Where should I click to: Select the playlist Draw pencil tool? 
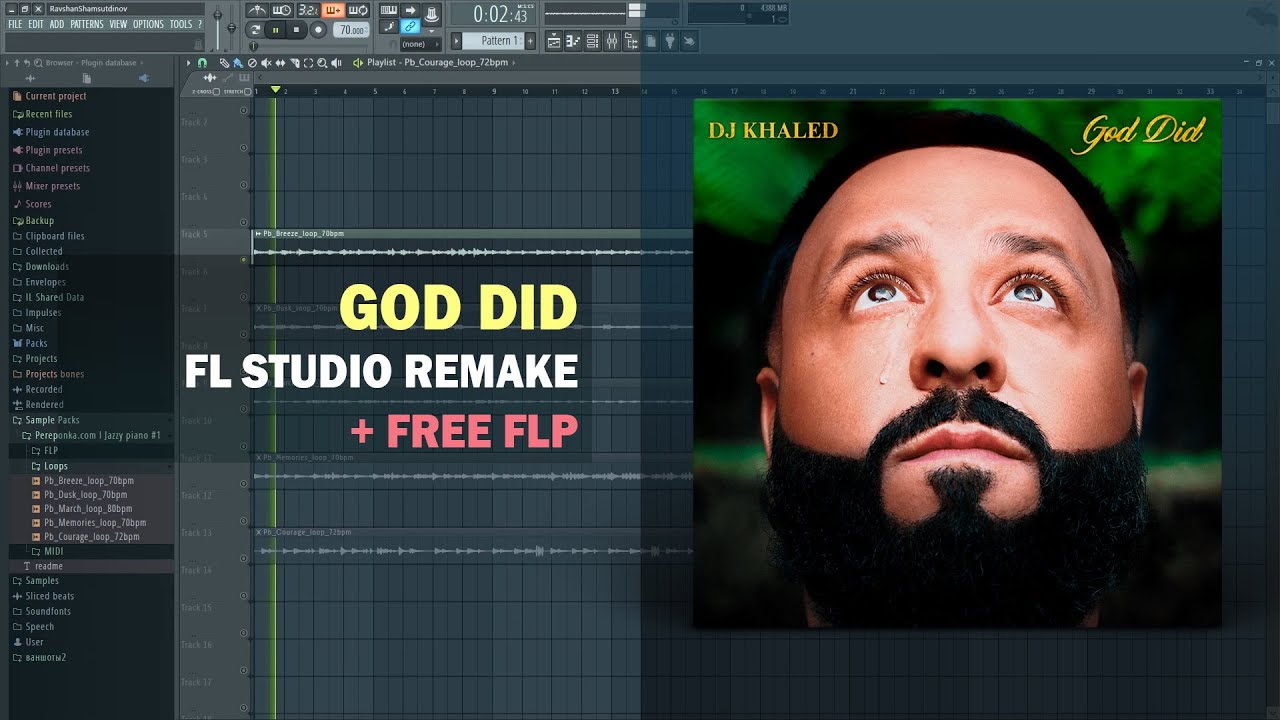225,63
